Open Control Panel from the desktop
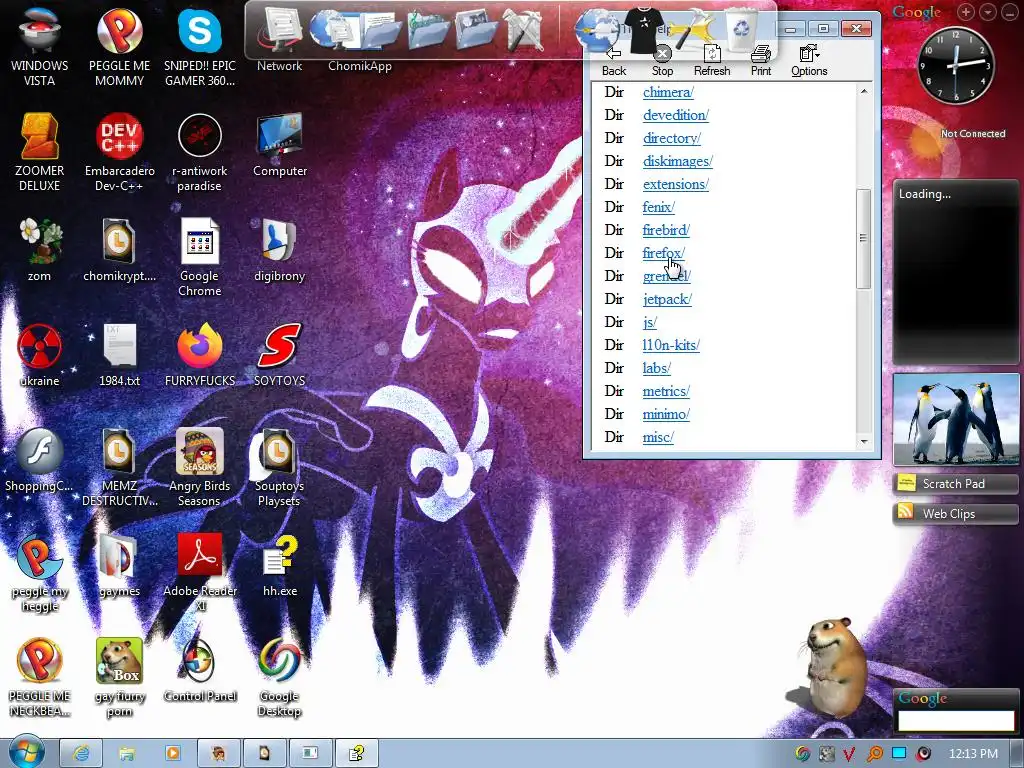This screenshot has height=768, width=1024. click(199, 669)
